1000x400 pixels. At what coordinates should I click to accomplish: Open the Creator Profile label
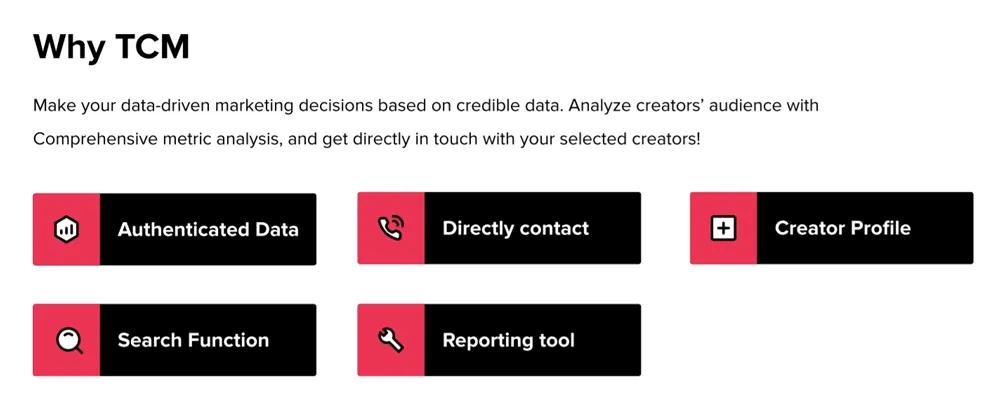[842, 228]
